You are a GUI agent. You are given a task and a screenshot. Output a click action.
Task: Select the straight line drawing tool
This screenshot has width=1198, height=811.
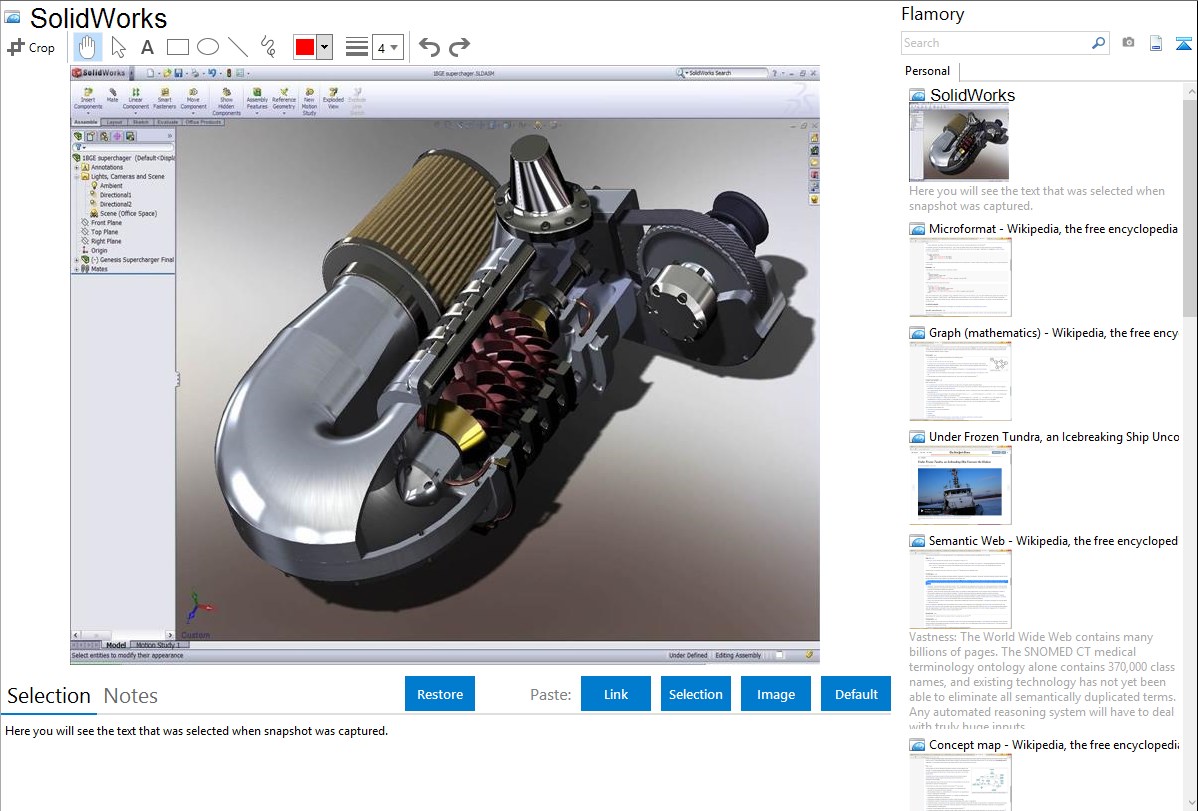pos(238,47)
